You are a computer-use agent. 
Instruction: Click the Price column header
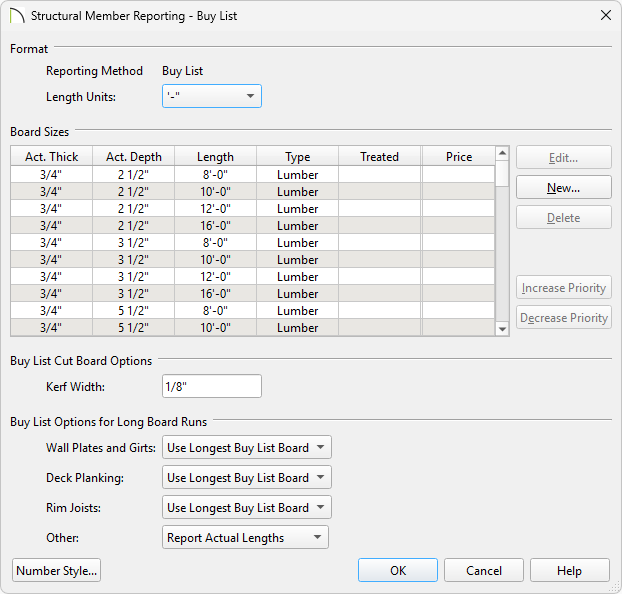click(459, 156)
